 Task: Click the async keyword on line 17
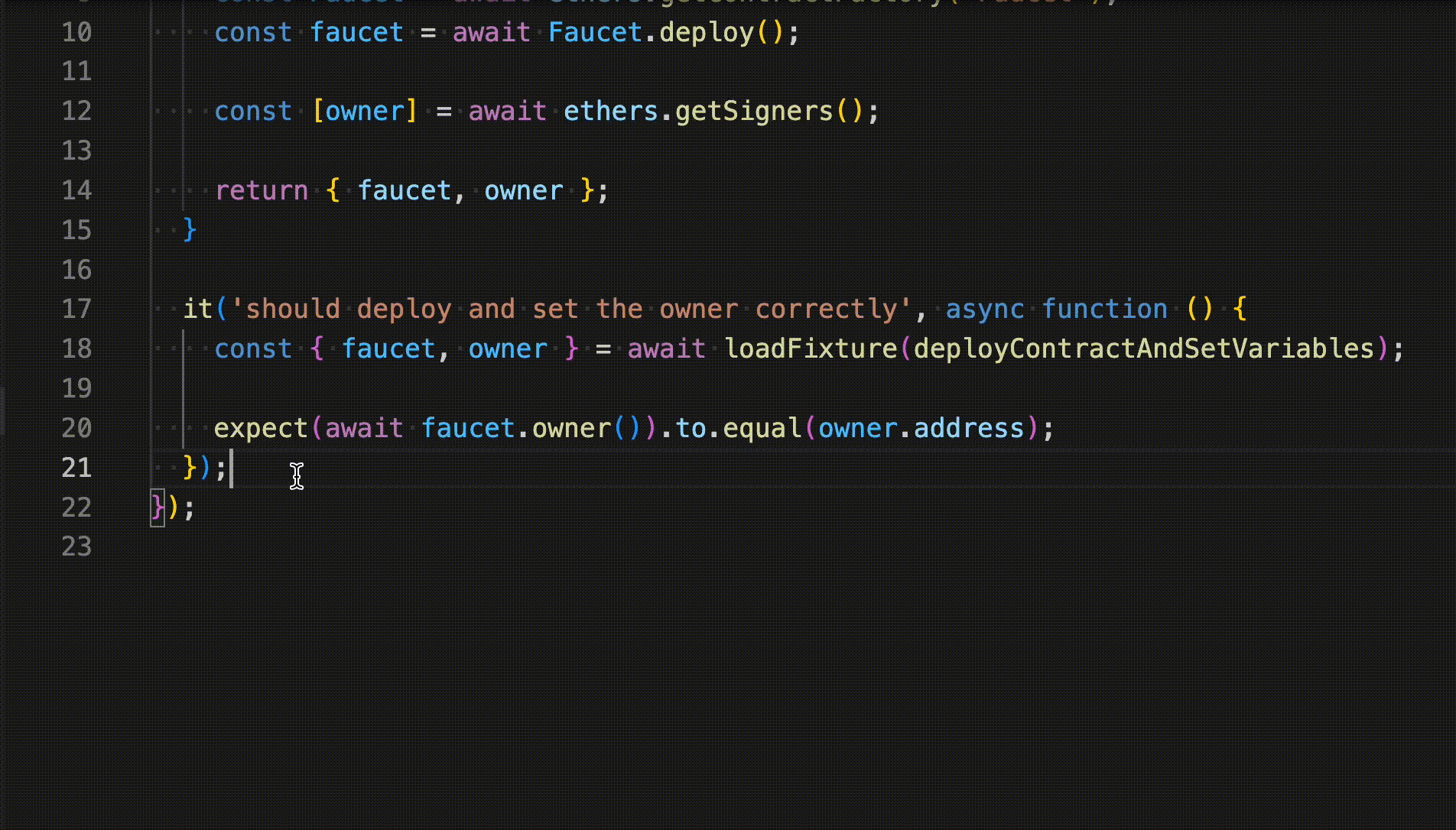[985, 309]
